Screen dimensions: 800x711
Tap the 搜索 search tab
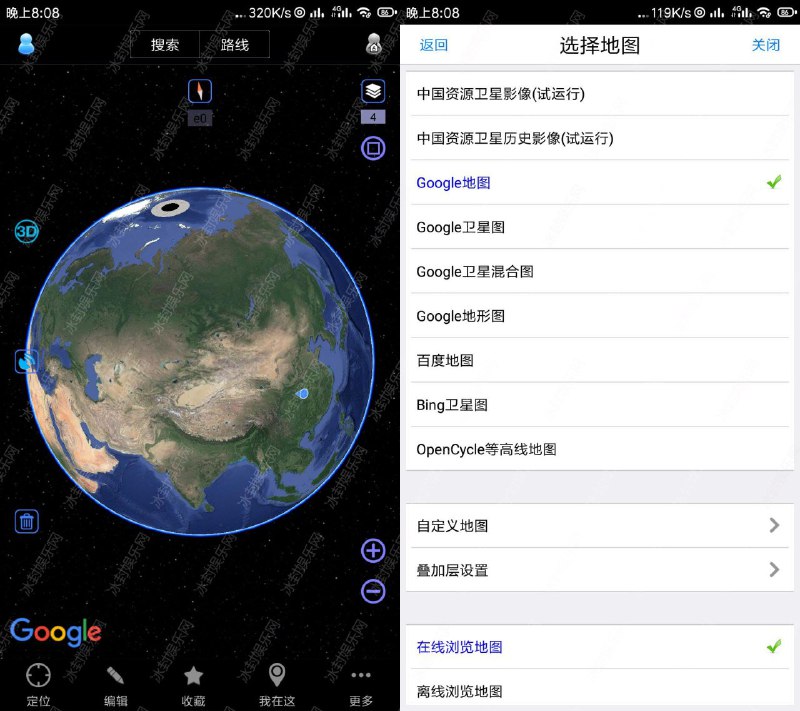point(165,44)
